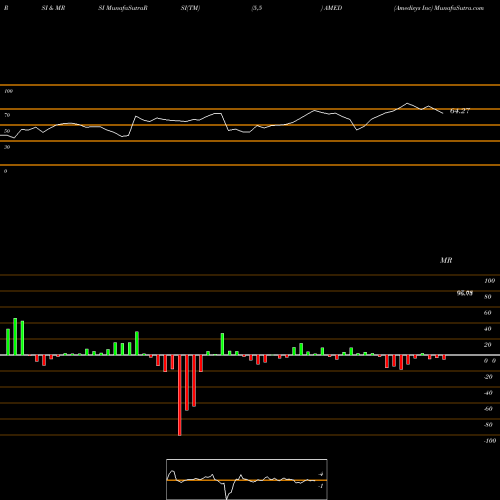Click the "-100" label on the MR axis
The width and height of the screenshot is (500, 500).
click(x=490, y=441)
